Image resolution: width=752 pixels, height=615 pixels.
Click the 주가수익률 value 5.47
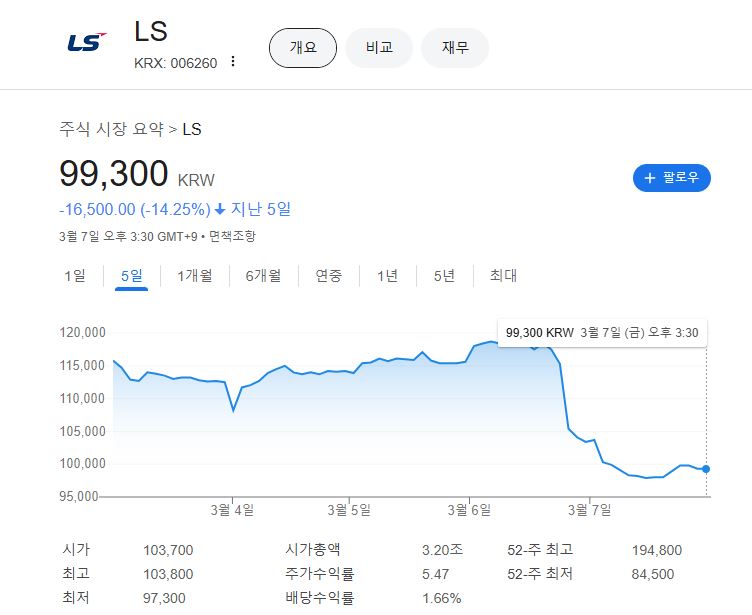pos(435,574)
